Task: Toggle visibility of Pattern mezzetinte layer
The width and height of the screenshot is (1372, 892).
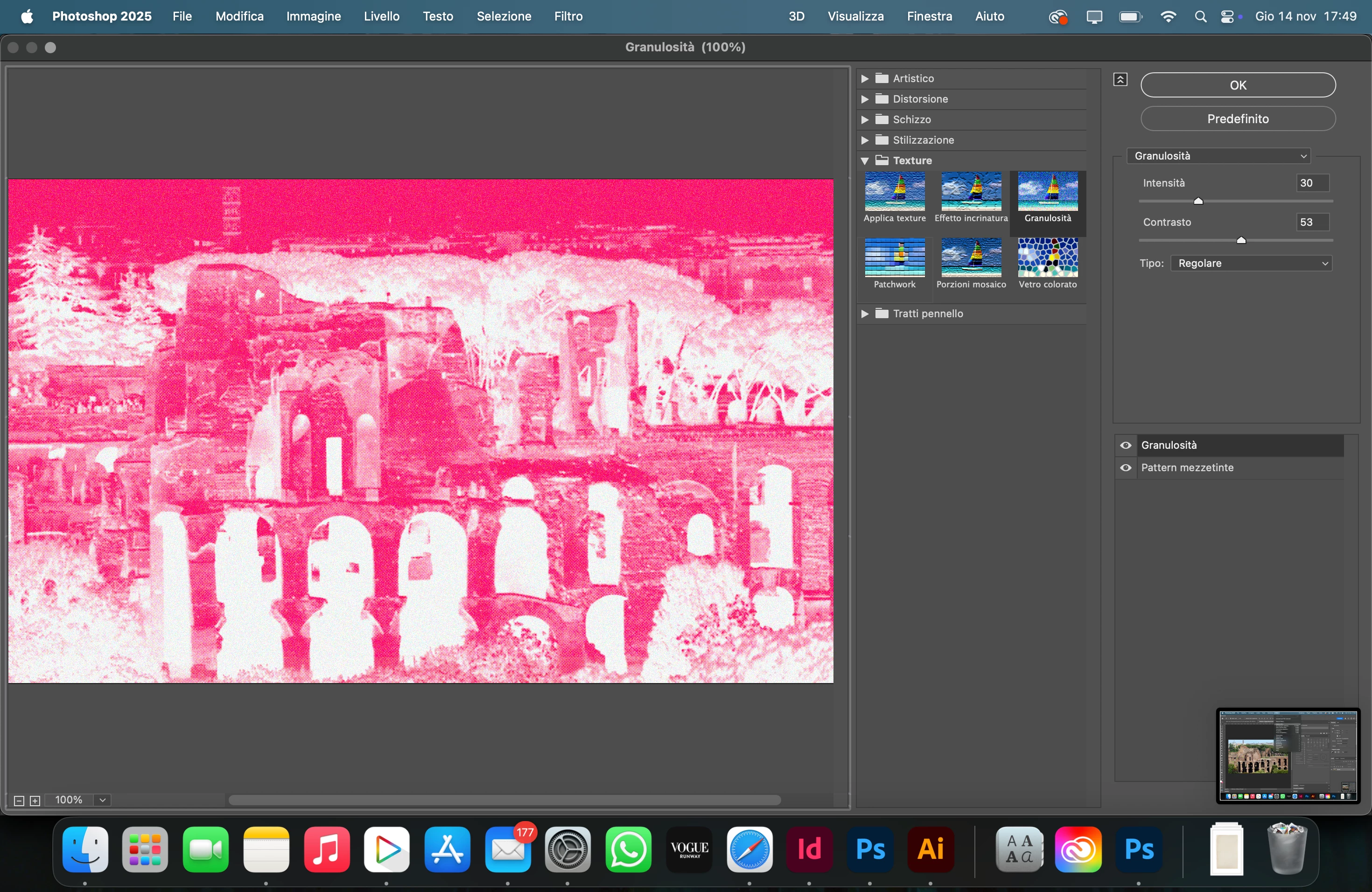Action: [1125, 468]
